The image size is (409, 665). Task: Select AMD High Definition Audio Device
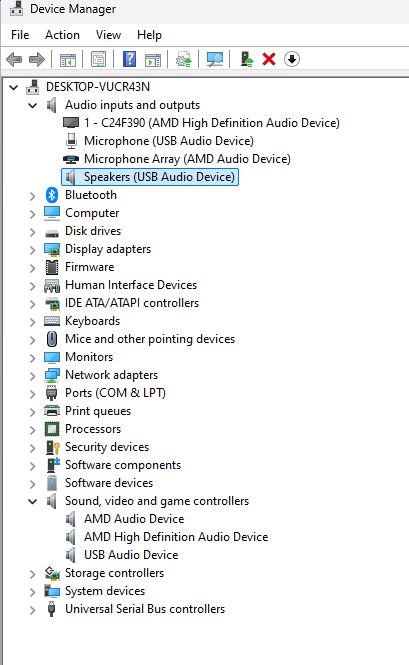pyautogui.click(x=176, y=537)
